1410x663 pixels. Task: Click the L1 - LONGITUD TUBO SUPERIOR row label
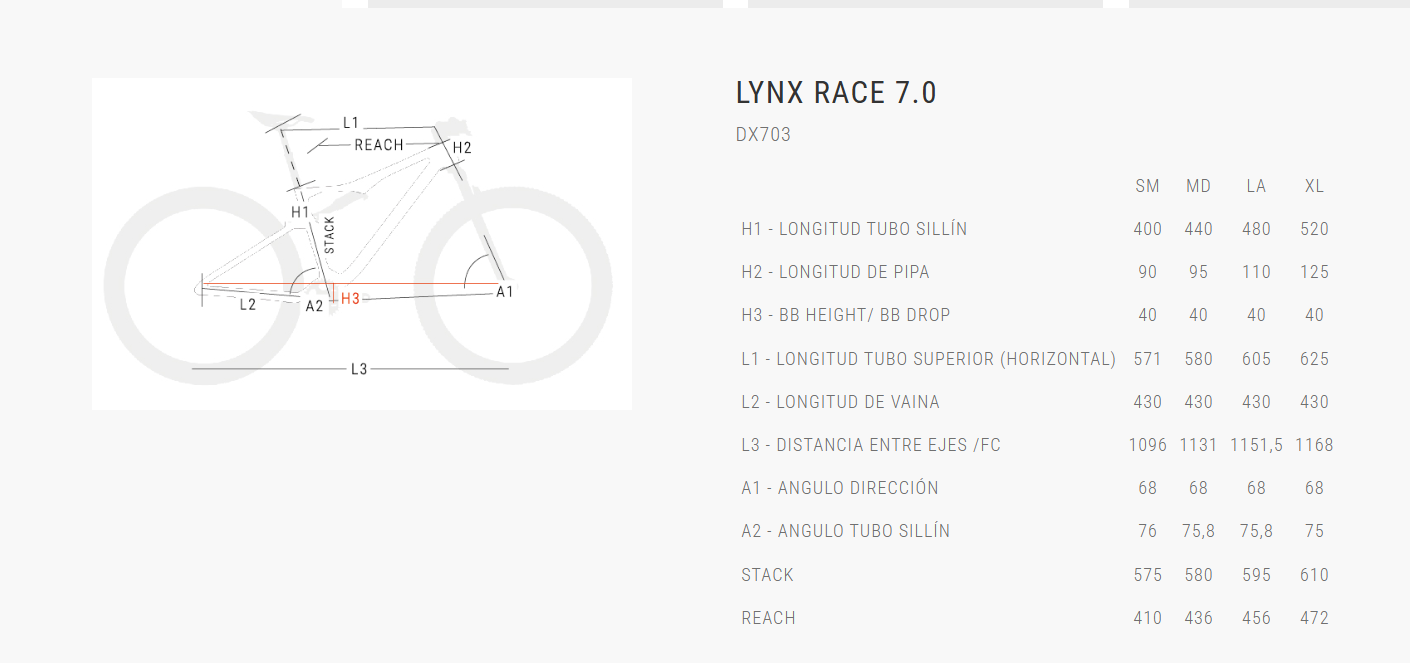tap(928, 359)
